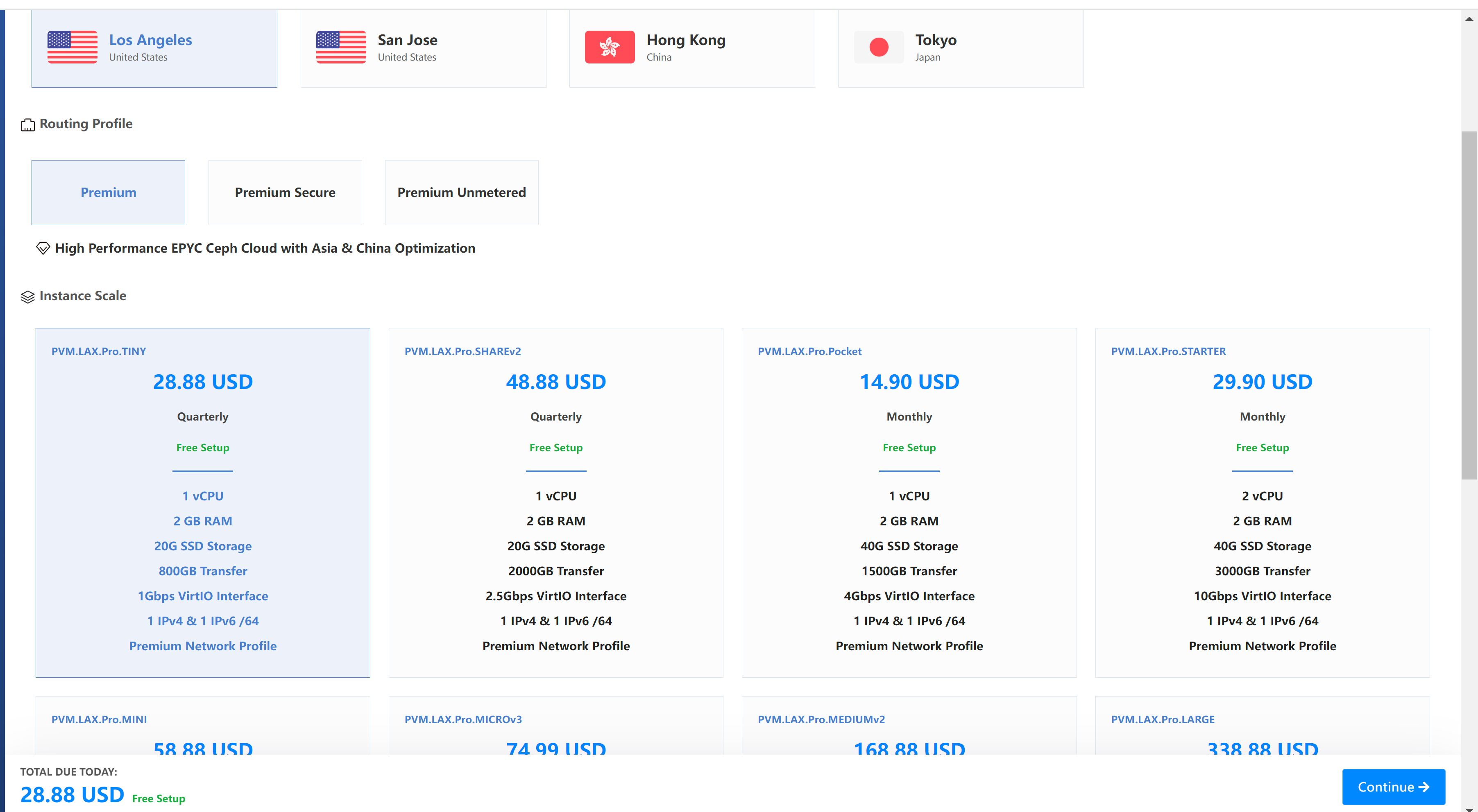Screen dimensions: 1478x812
Task: Select the Premium Unmetered routing profile
Action: coord(461,193)
